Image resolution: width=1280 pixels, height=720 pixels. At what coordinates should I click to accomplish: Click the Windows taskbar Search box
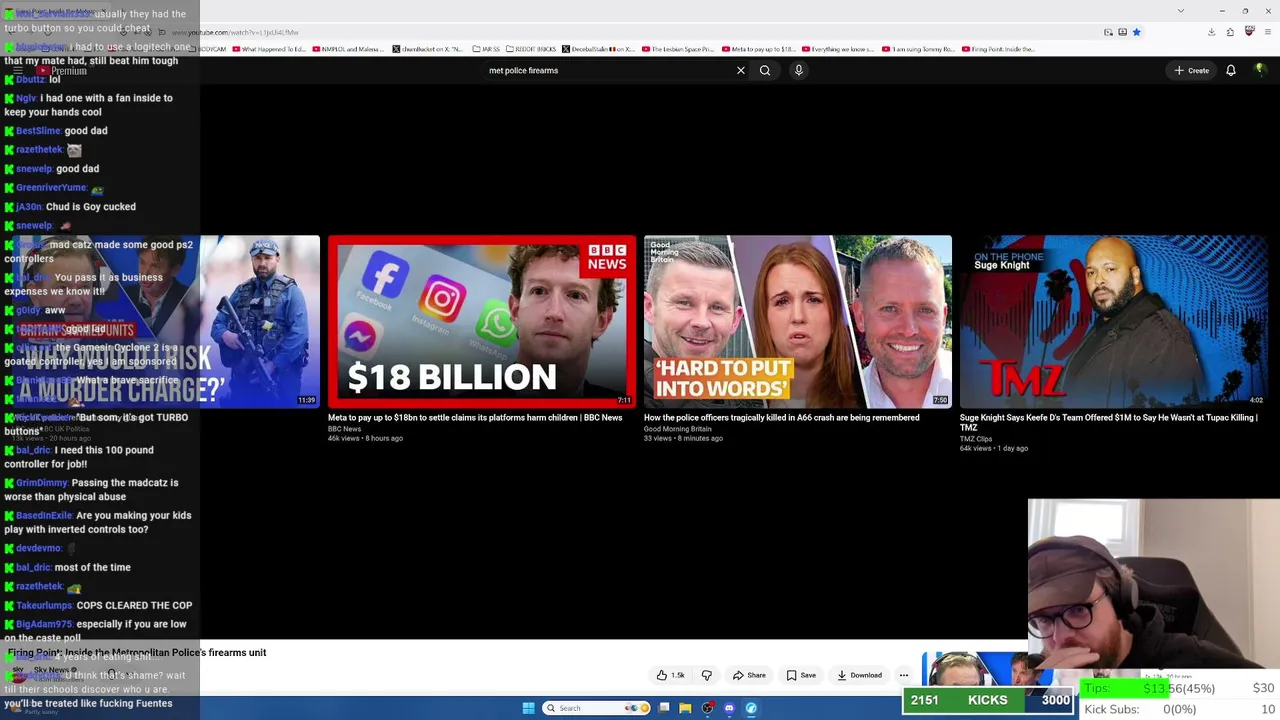pyautogui.click(x=597, y=708)
